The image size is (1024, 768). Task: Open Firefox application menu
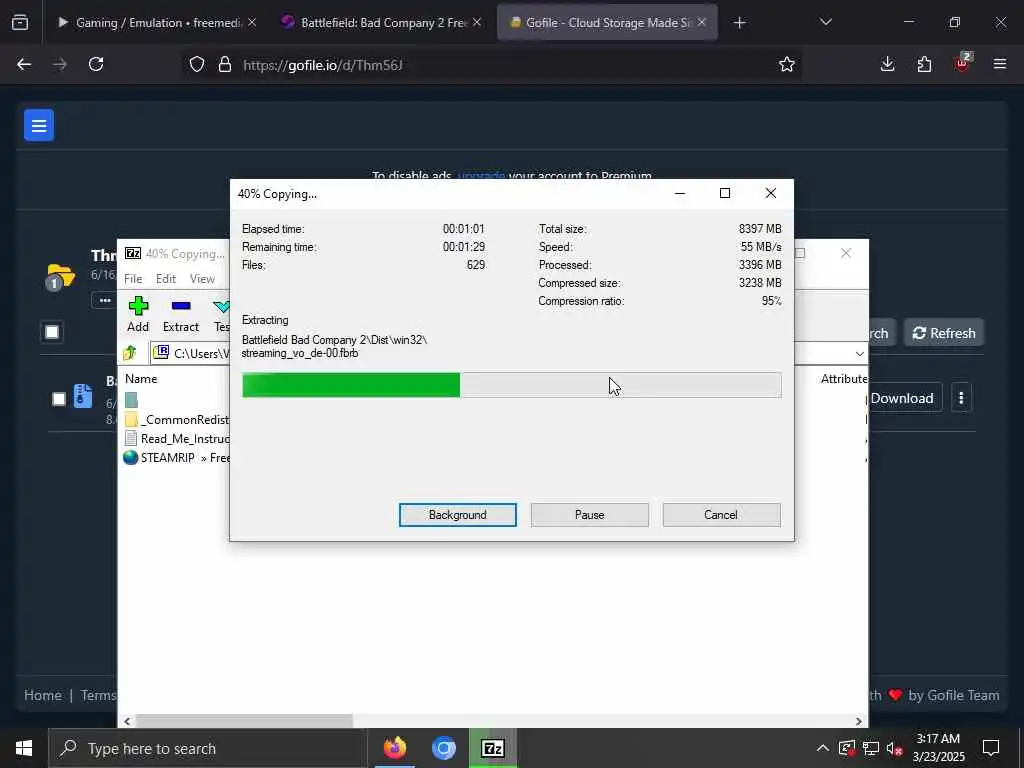coord(1000,64)
